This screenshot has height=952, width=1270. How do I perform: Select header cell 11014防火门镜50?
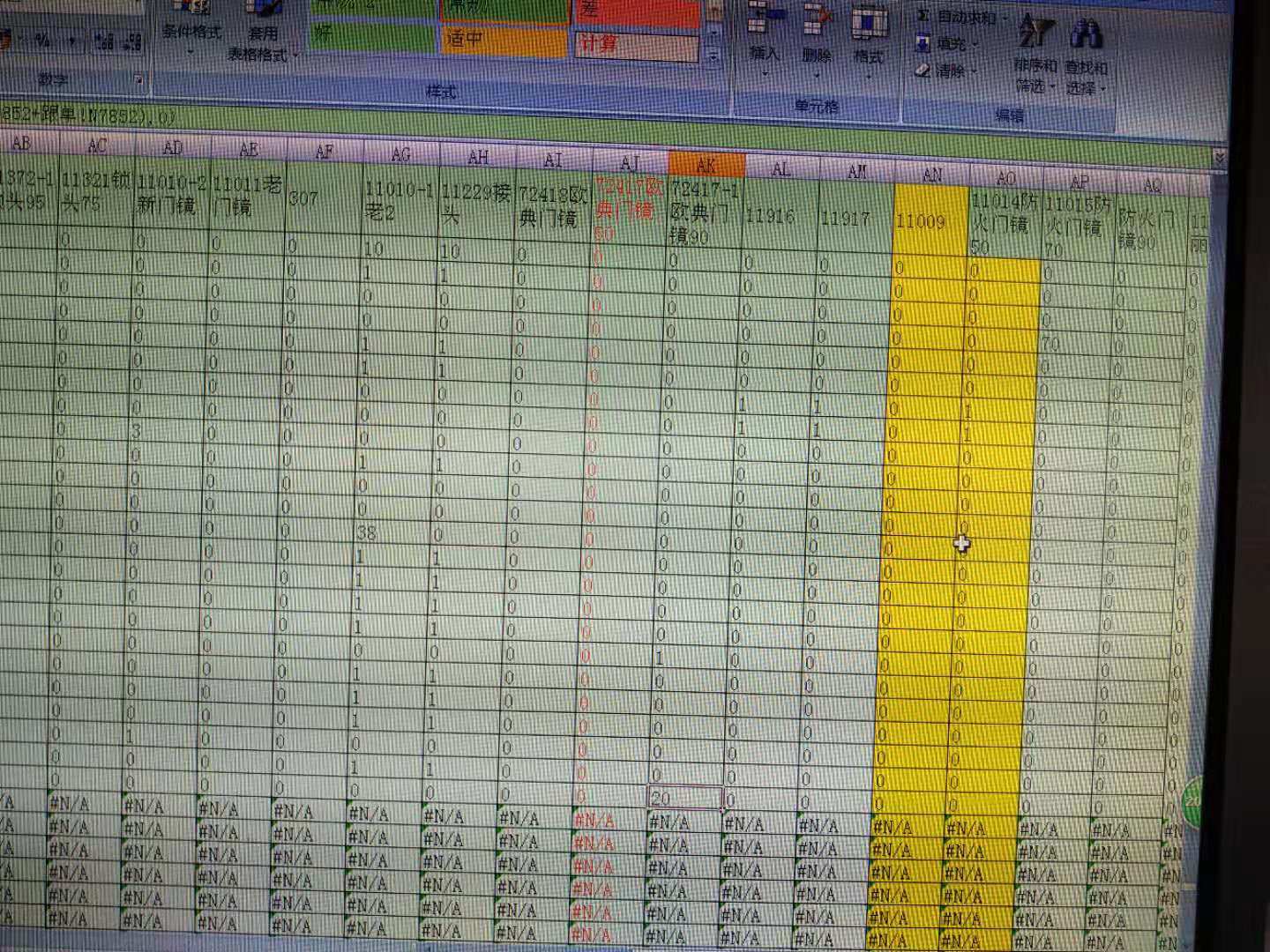click(1005, 225)
